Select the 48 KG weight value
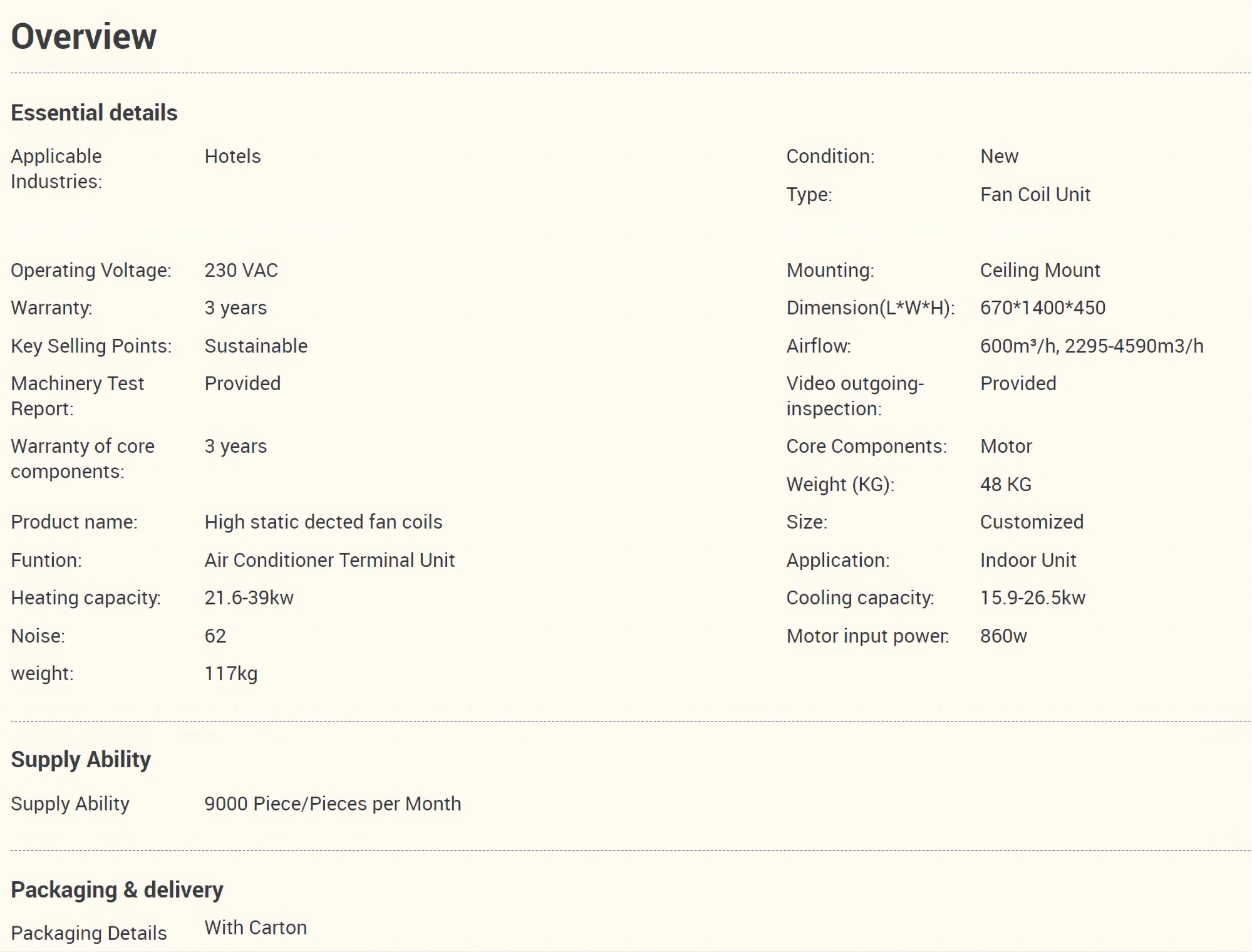Screen dimensions: 1252x952 (1005, 484)
